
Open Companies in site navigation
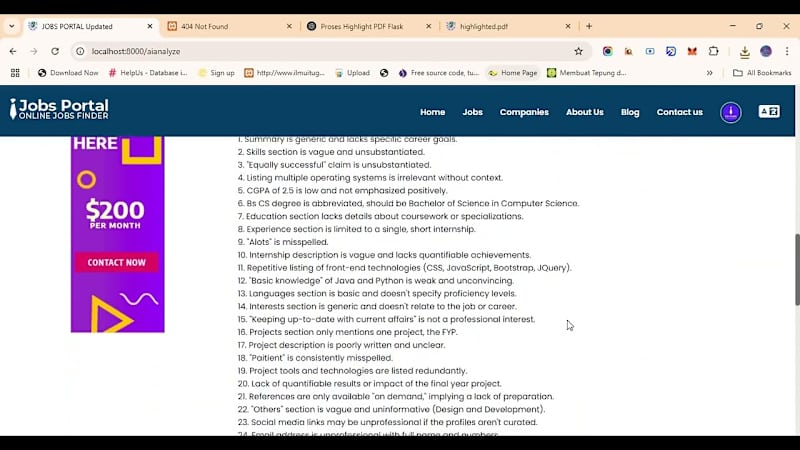coord(524,112)
